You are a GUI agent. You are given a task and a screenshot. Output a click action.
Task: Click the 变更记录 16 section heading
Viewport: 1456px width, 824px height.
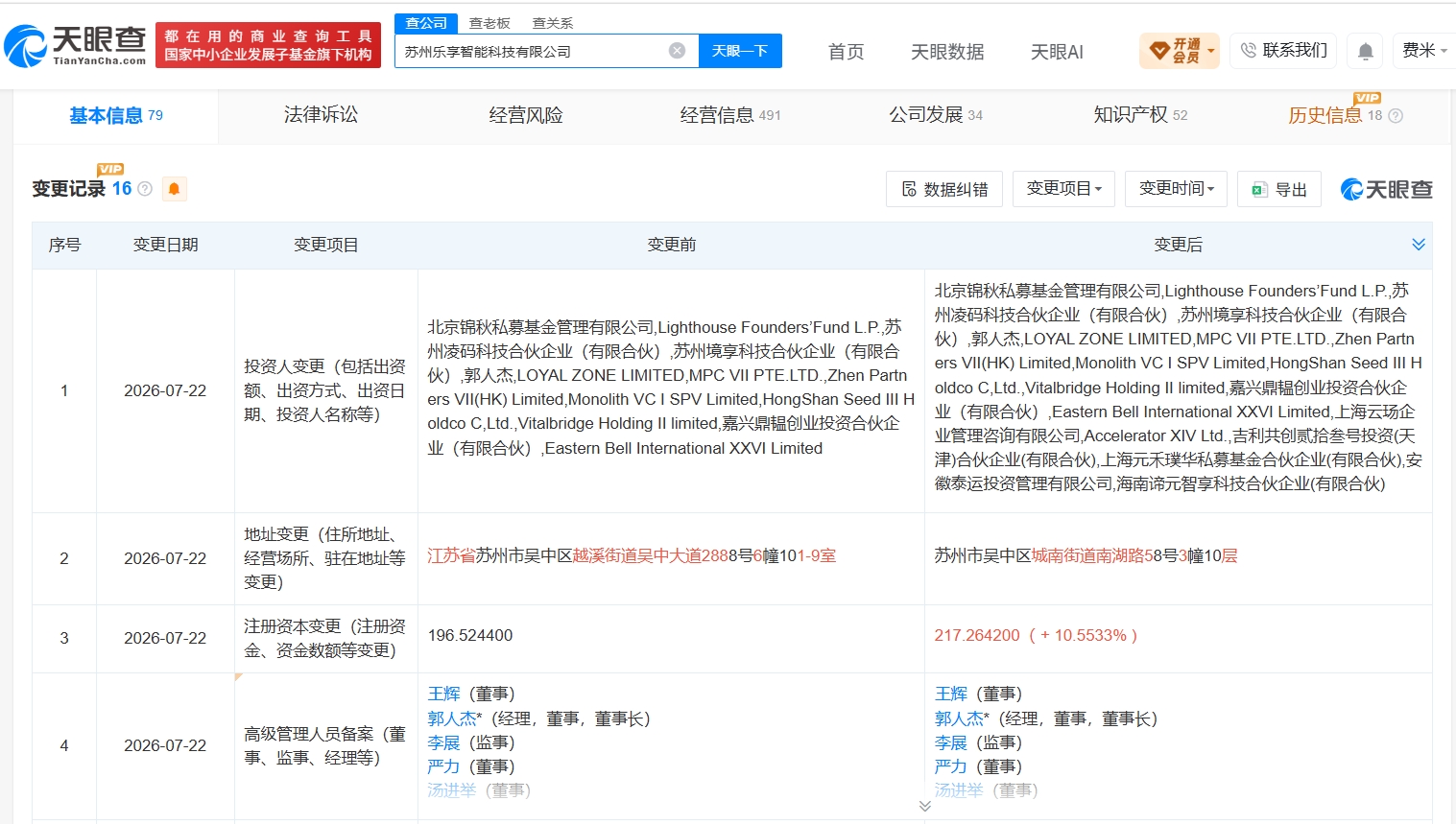[x=82, y=189]
